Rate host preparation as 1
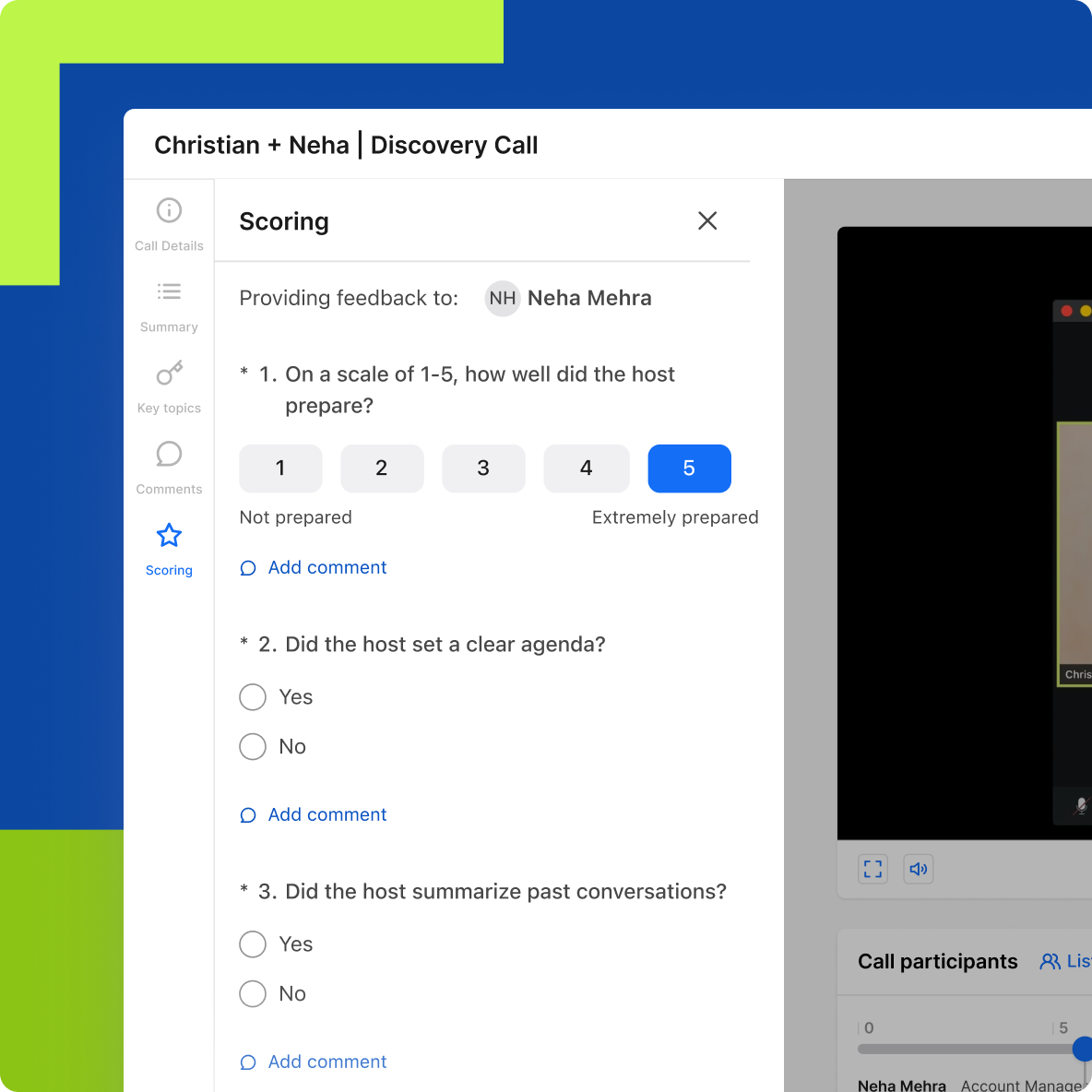This screenshot has height=1092, width=1092. (x=280, y=469)
